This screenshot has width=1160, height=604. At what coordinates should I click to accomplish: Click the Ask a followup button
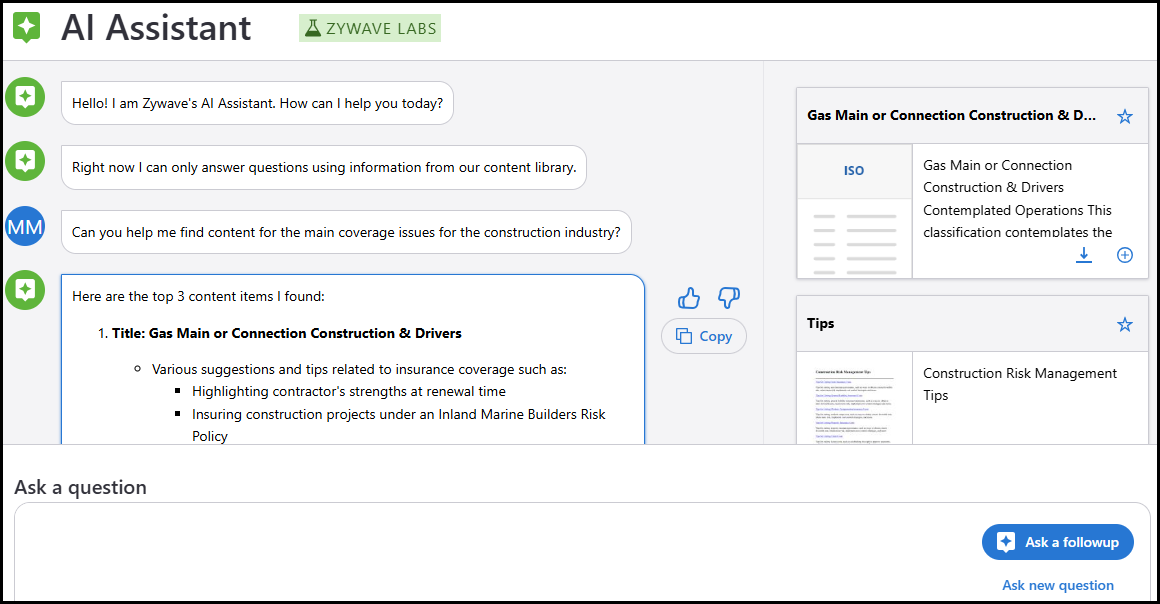point(1057,542)
